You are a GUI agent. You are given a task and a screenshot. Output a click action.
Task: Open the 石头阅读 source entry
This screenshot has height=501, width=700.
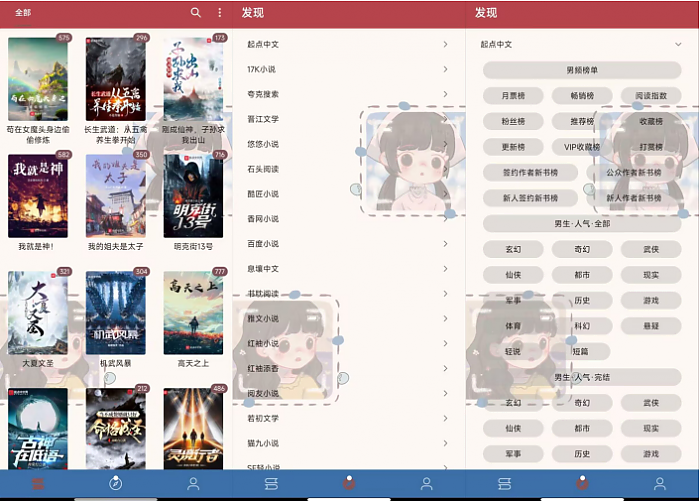tap(264, 169)
